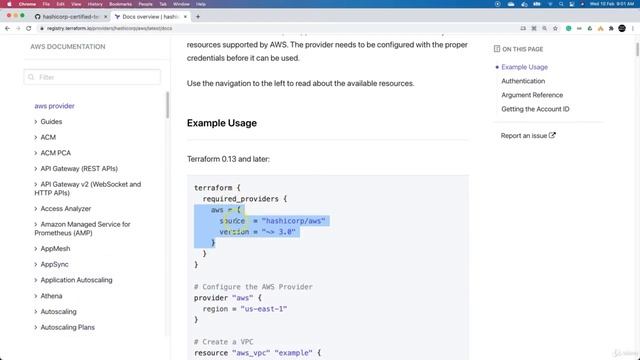Click the yellow triangle extension icon
This screenshot has height=360, width=640.
click(x=600, y=29)
